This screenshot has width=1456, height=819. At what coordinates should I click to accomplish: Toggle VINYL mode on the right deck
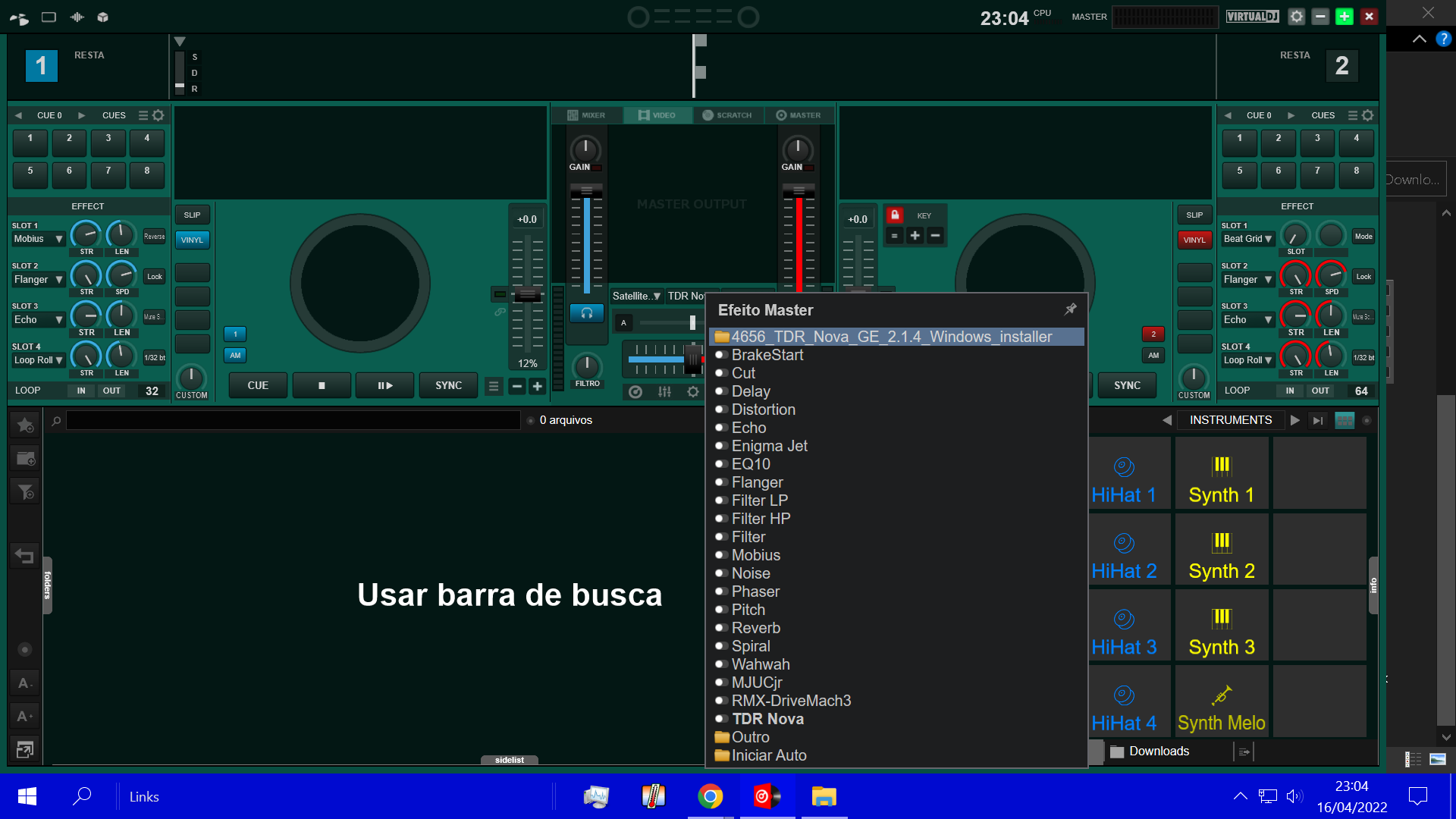point(1194,240)
